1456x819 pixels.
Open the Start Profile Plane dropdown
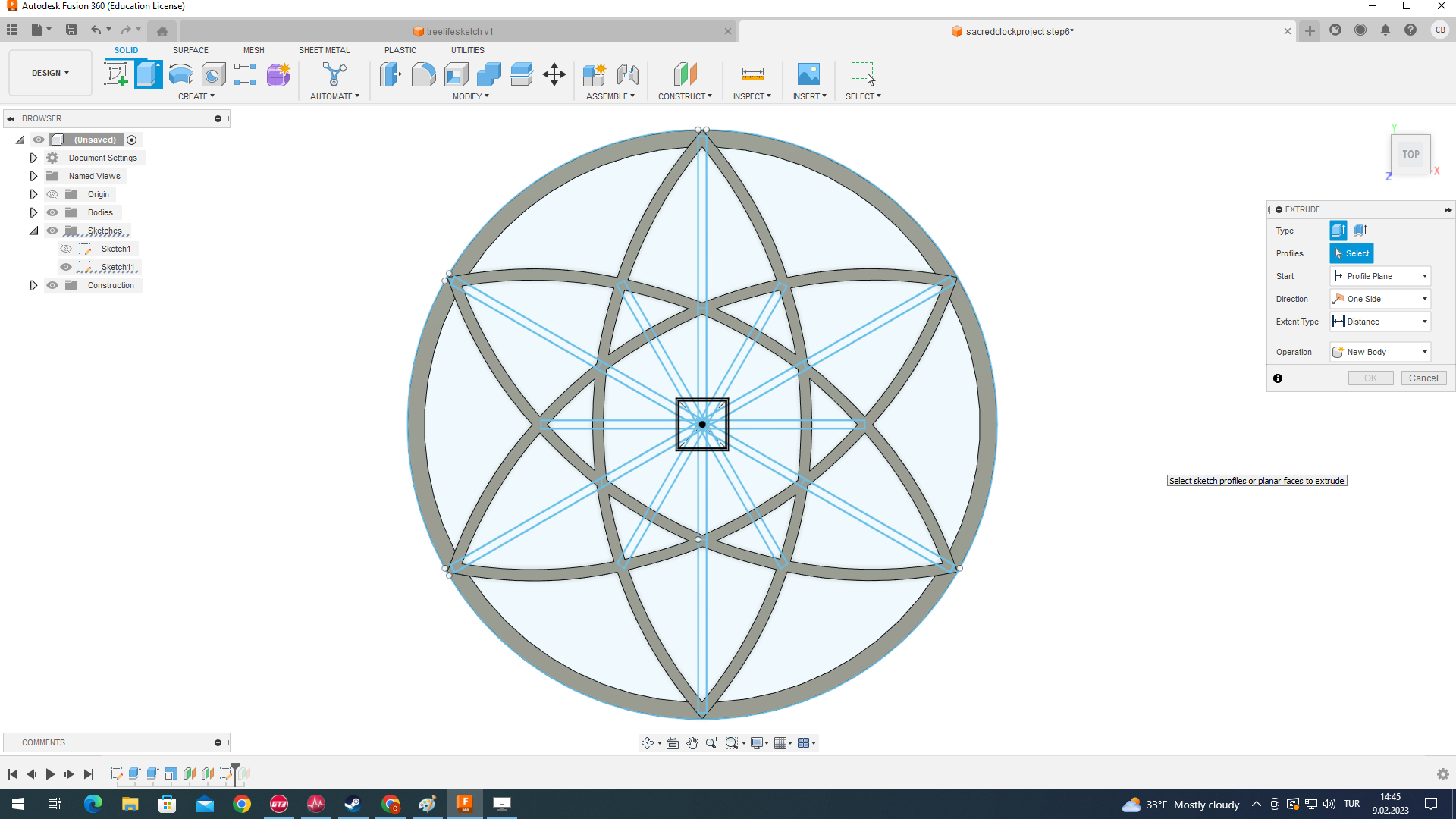point(1380,276)
